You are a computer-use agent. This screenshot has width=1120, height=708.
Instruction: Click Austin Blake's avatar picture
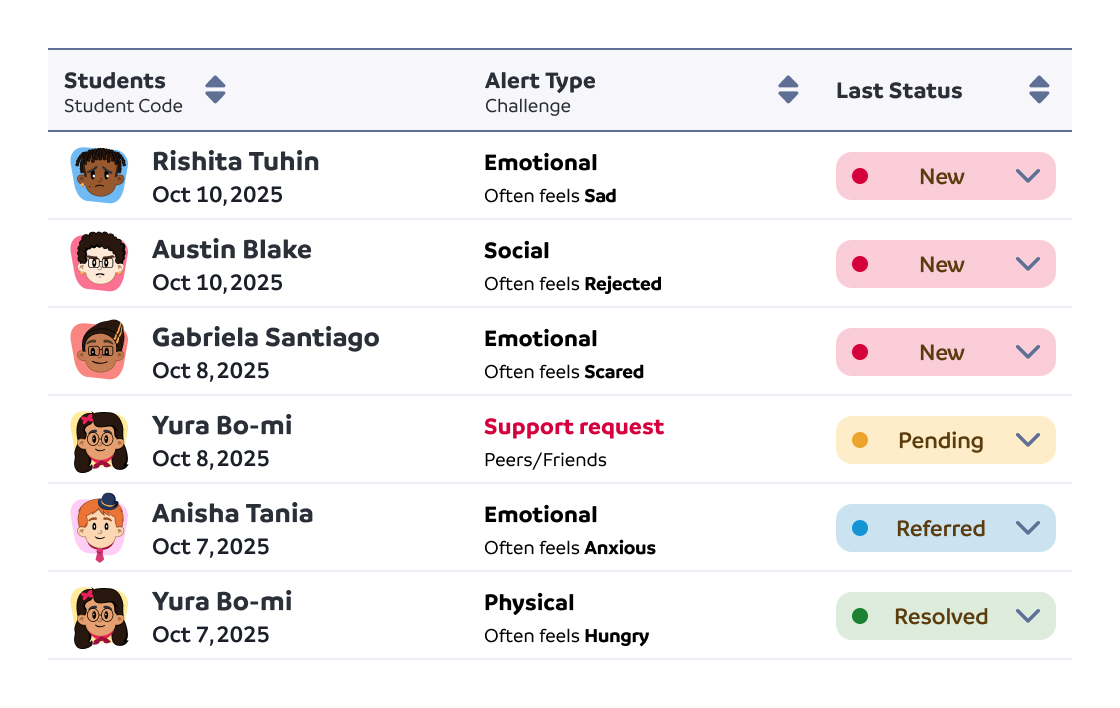[99, 264]
